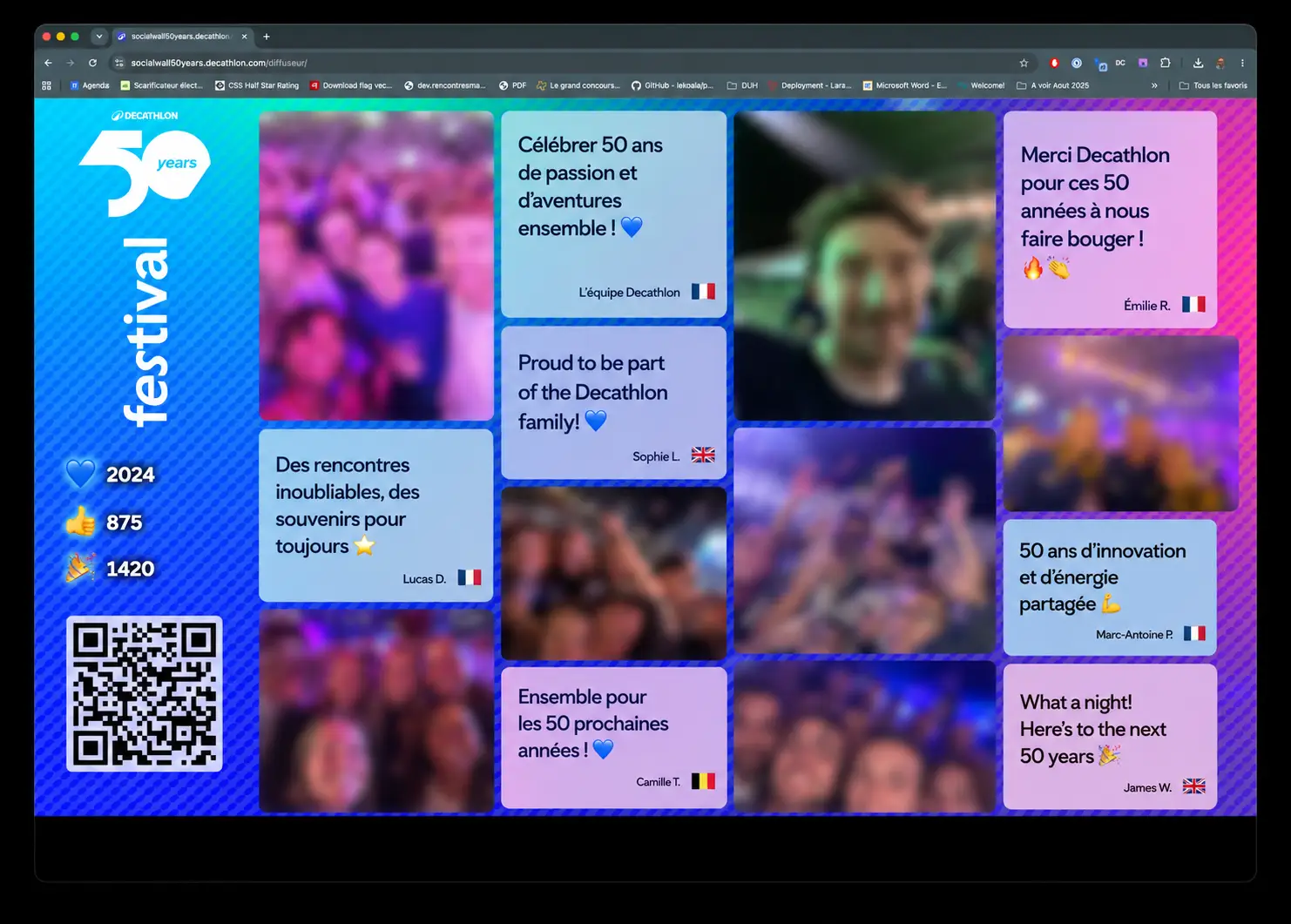Image resolution: width=1291 pixels, height=924 pixels.
Task: Click the Decathlon 50 years logo
Action: click(x=145, y=164)
